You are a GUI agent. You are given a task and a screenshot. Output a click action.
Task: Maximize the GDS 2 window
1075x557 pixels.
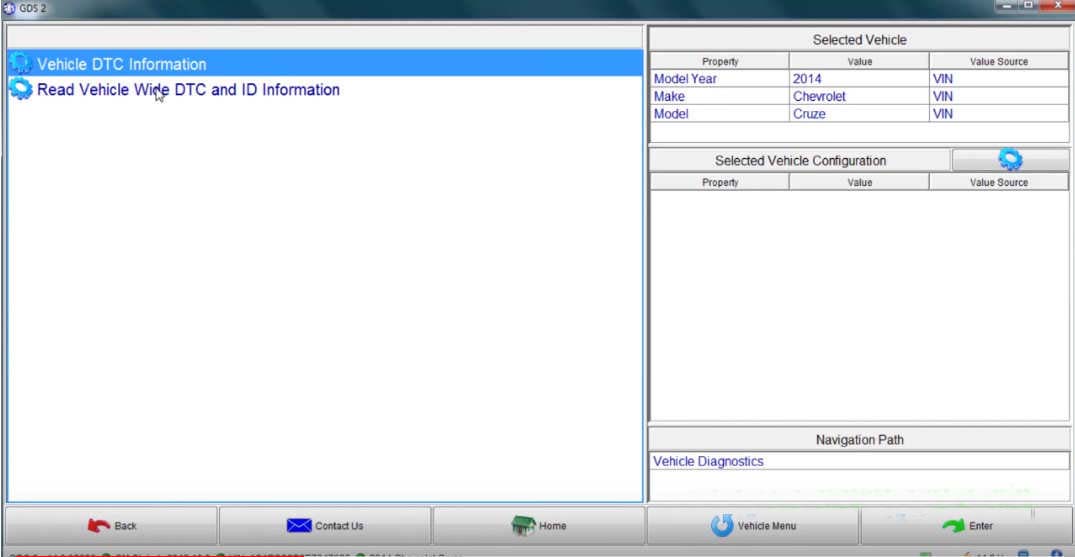1029,5
